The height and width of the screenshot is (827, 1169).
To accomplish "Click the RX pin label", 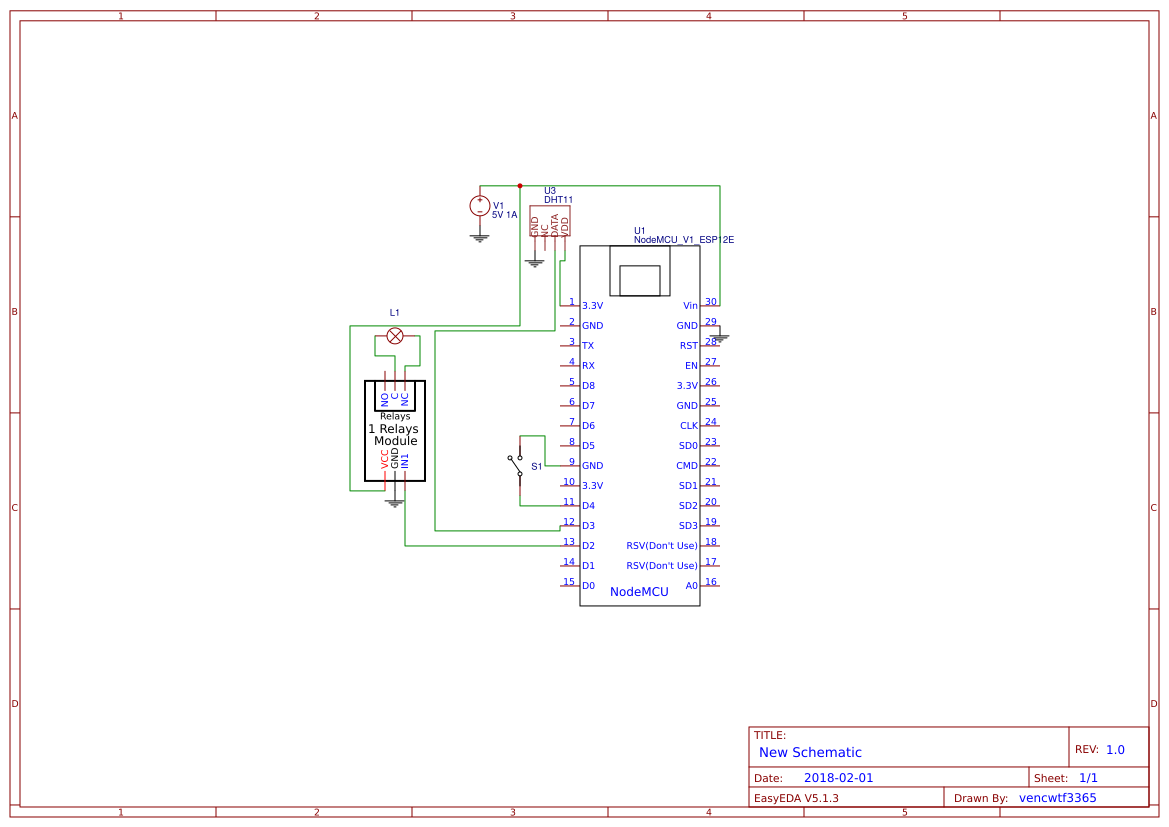I will (588, 366).
